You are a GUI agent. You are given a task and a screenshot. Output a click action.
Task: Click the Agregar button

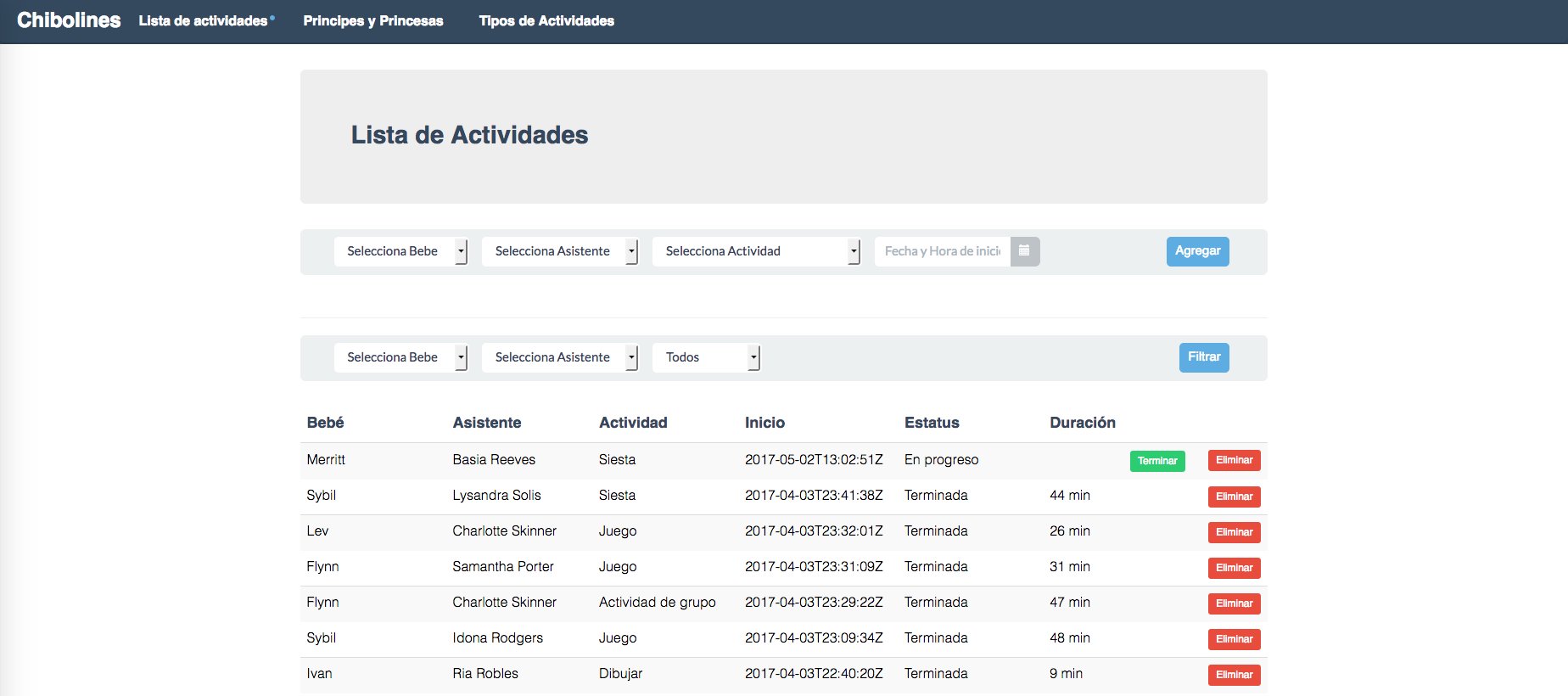click(x=1198, y=251)
